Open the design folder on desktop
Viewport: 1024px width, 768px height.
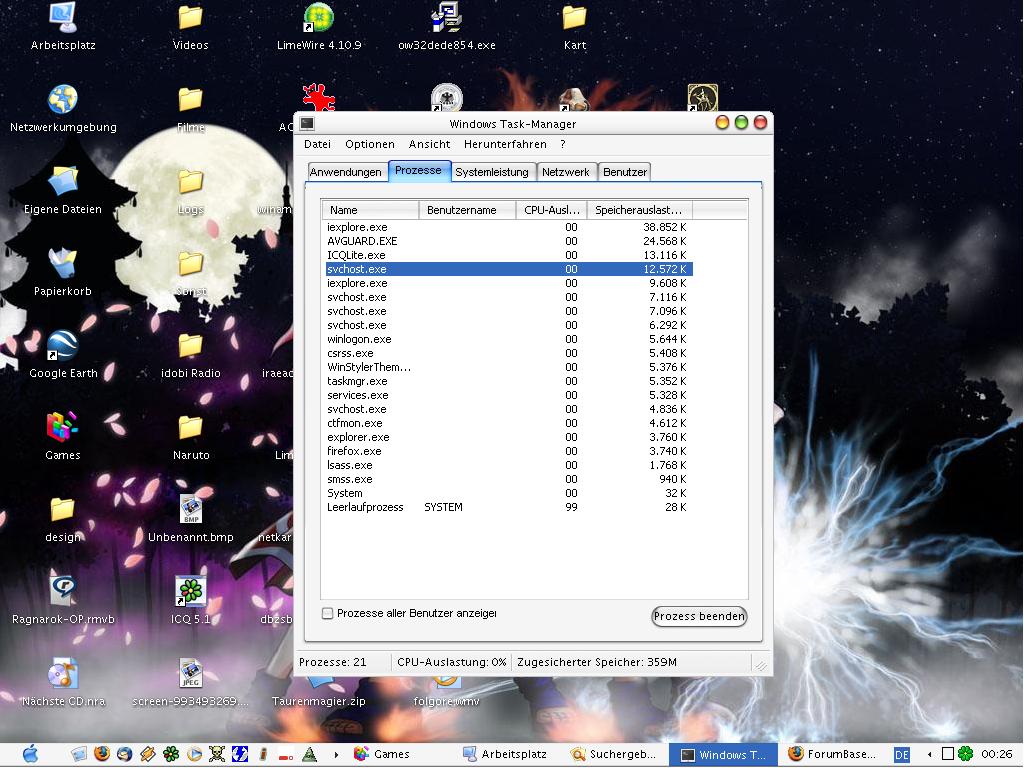tap(63, 519)
